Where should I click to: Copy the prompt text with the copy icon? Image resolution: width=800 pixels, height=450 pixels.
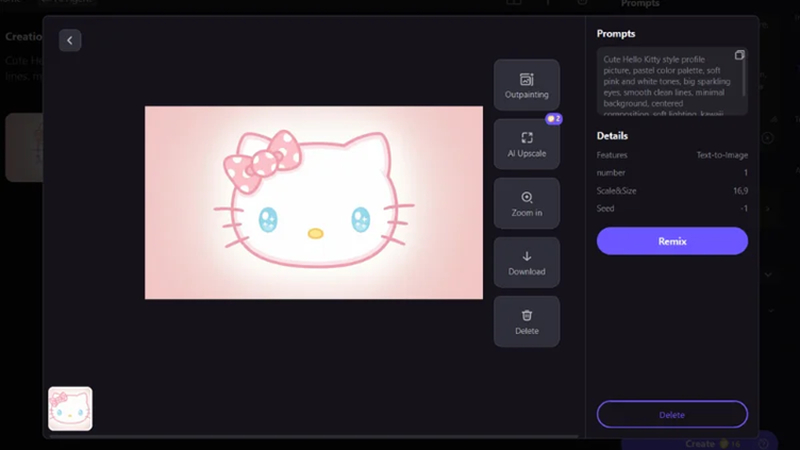click(739, 55)
